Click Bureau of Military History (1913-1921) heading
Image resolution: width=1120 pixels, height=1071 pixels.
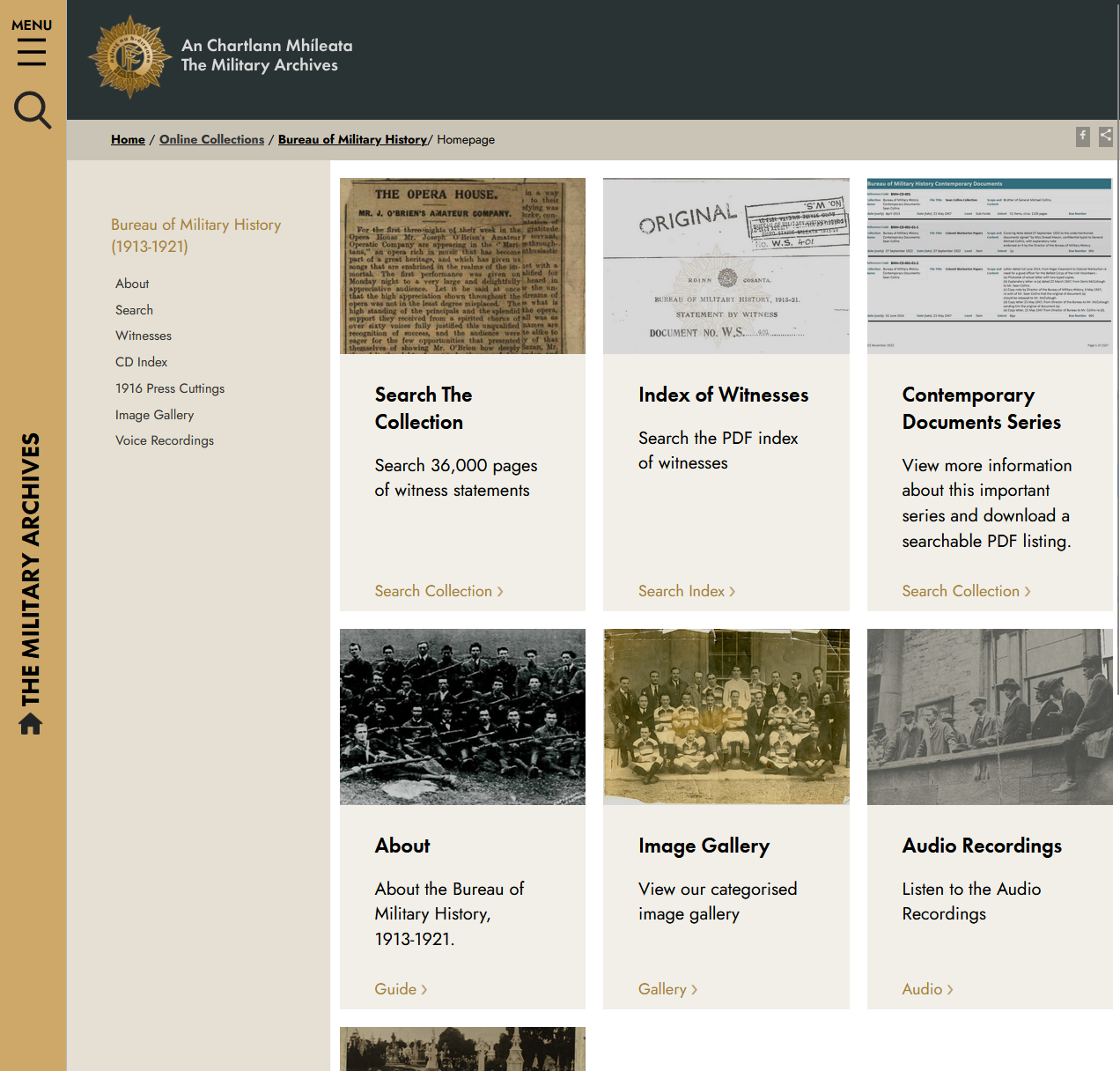pyautogui.click(x=195, y=235)
